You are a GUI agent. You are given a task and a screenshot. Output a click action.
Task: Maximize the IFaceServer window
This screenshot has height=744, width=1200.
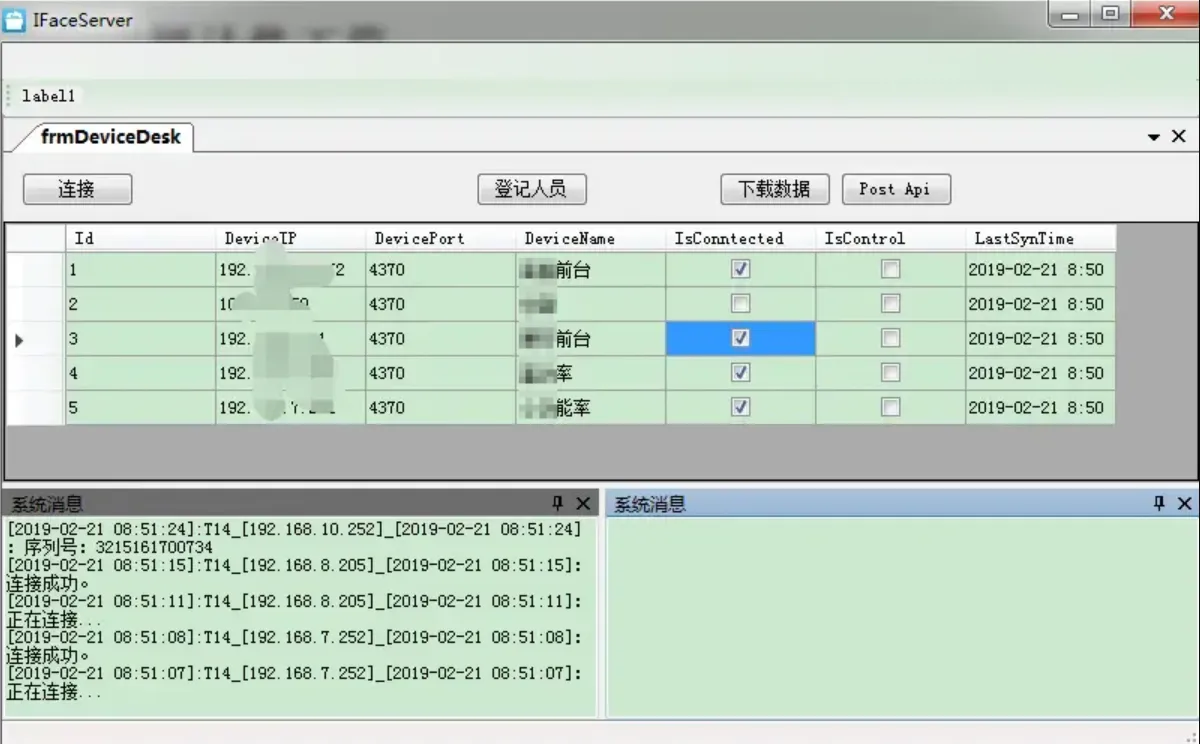pyautogui.click(x=1110, y=14)
